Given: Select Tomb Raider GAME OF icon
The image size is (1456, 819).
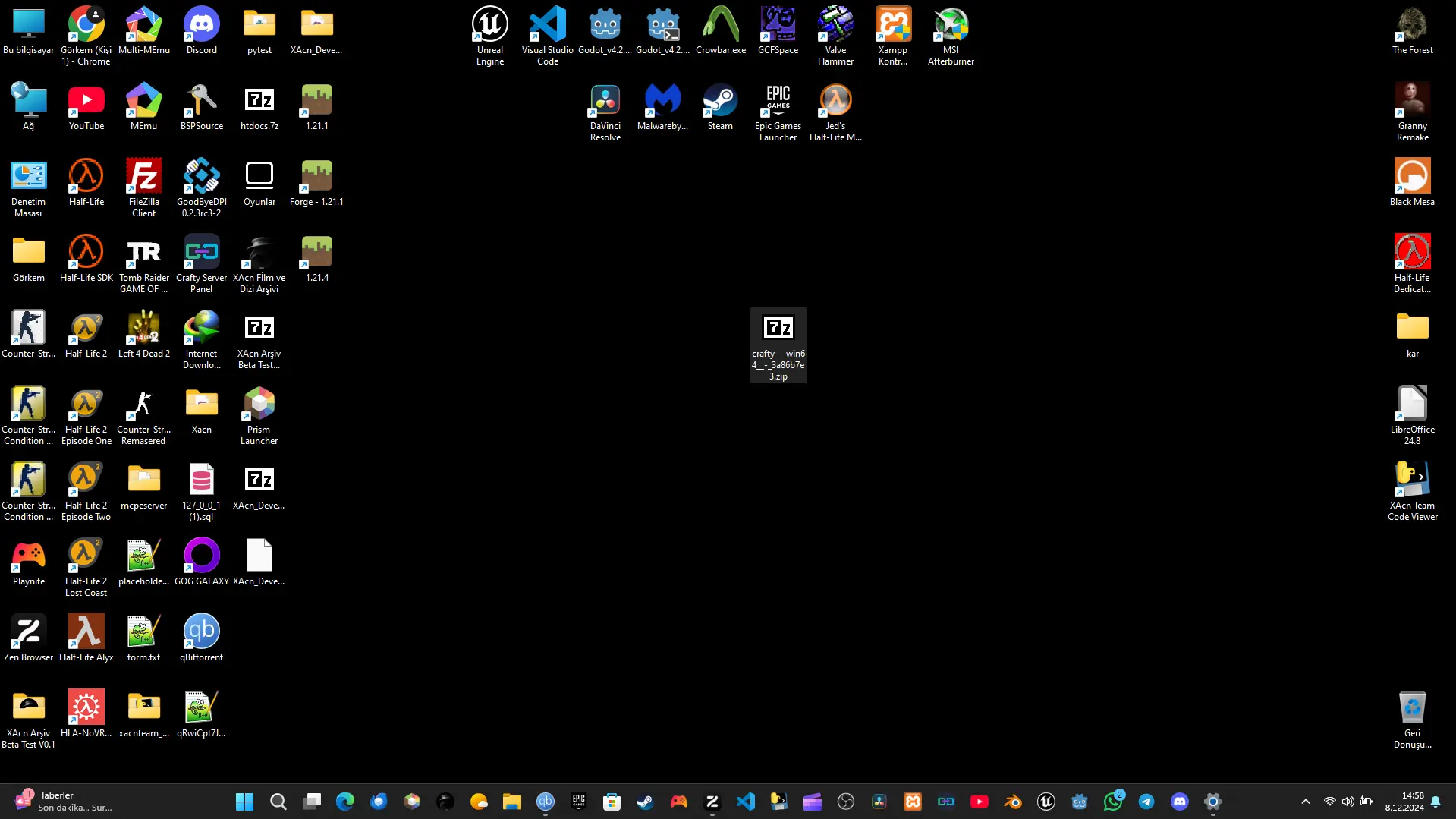Looking at the screenshot, I should pos(143,263).
